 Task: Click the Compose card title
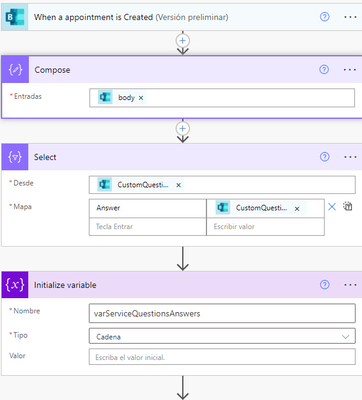pos(52,70)
